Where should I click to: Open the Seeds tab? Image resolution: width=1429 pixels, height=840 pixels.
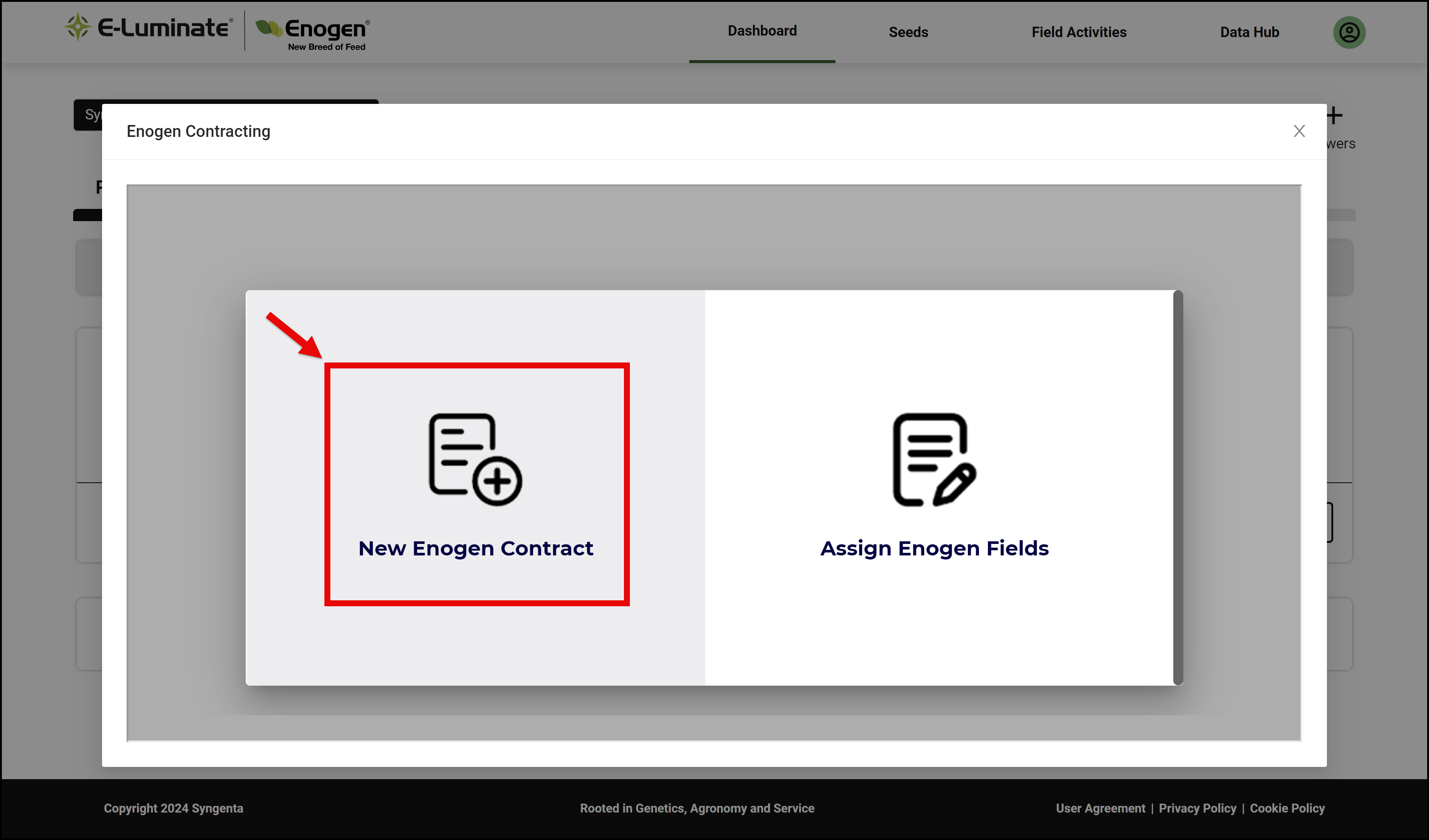909,32
